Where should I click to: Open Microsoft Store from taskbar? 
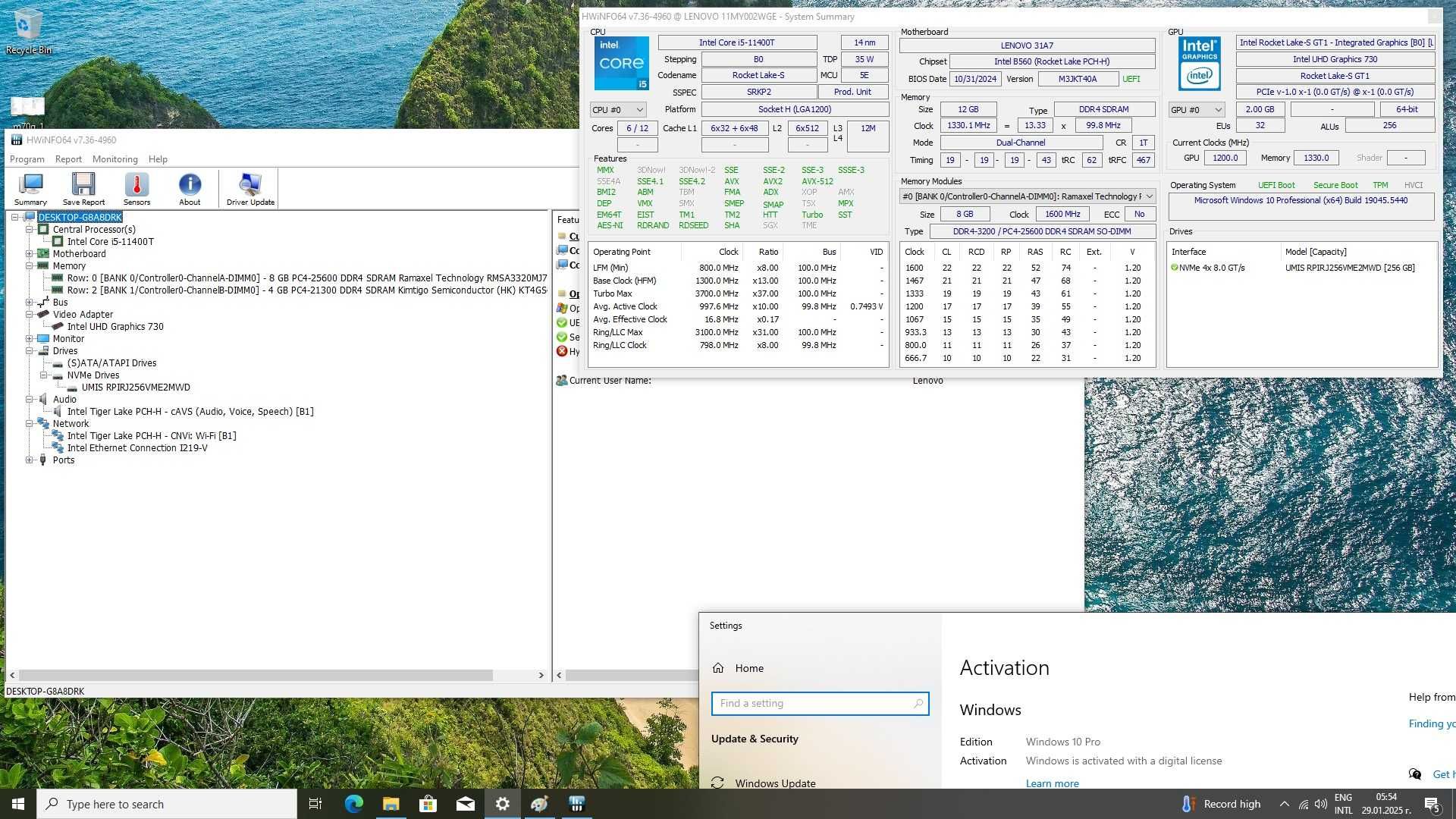(x=428, y=804)
